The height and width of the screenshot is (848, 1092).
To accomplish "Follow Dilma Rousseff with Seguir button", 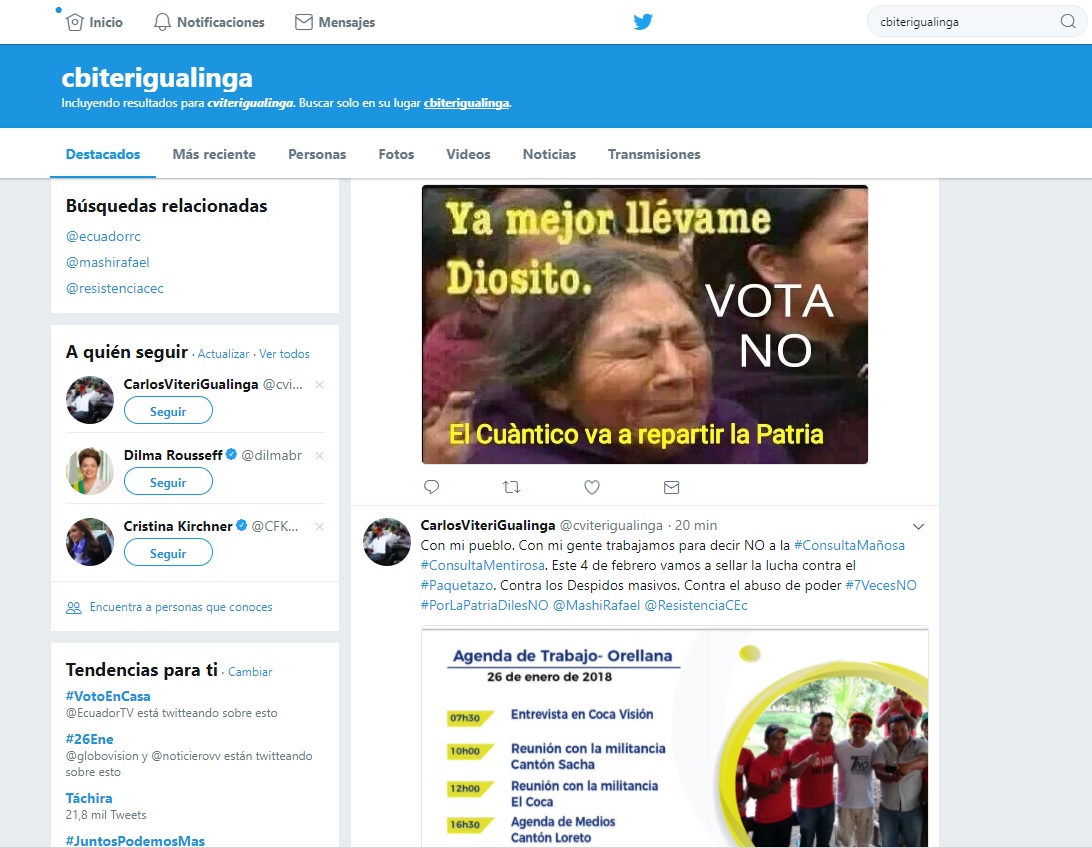I will point(168,482).
